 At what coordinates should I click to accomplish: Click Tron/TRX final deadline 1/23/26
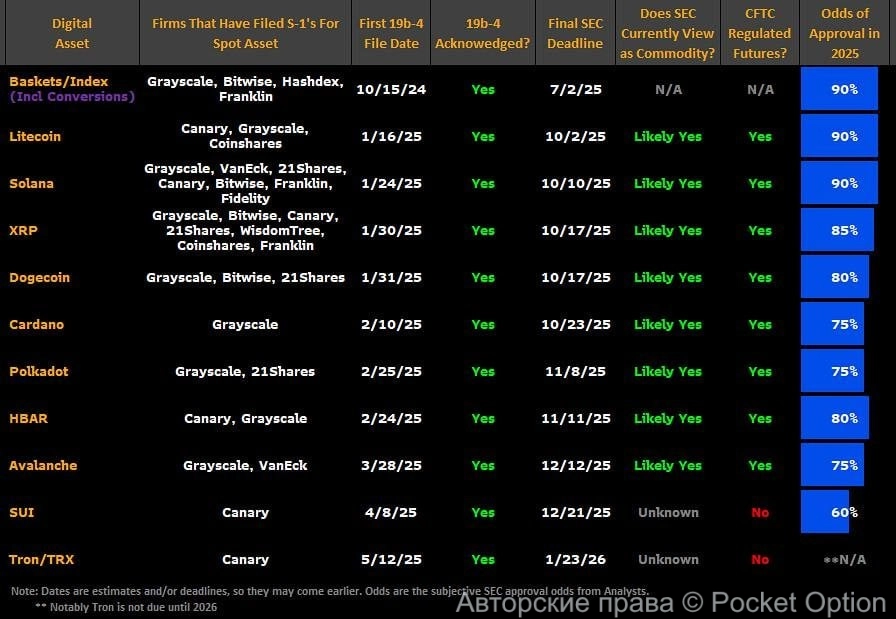point(575,559)
